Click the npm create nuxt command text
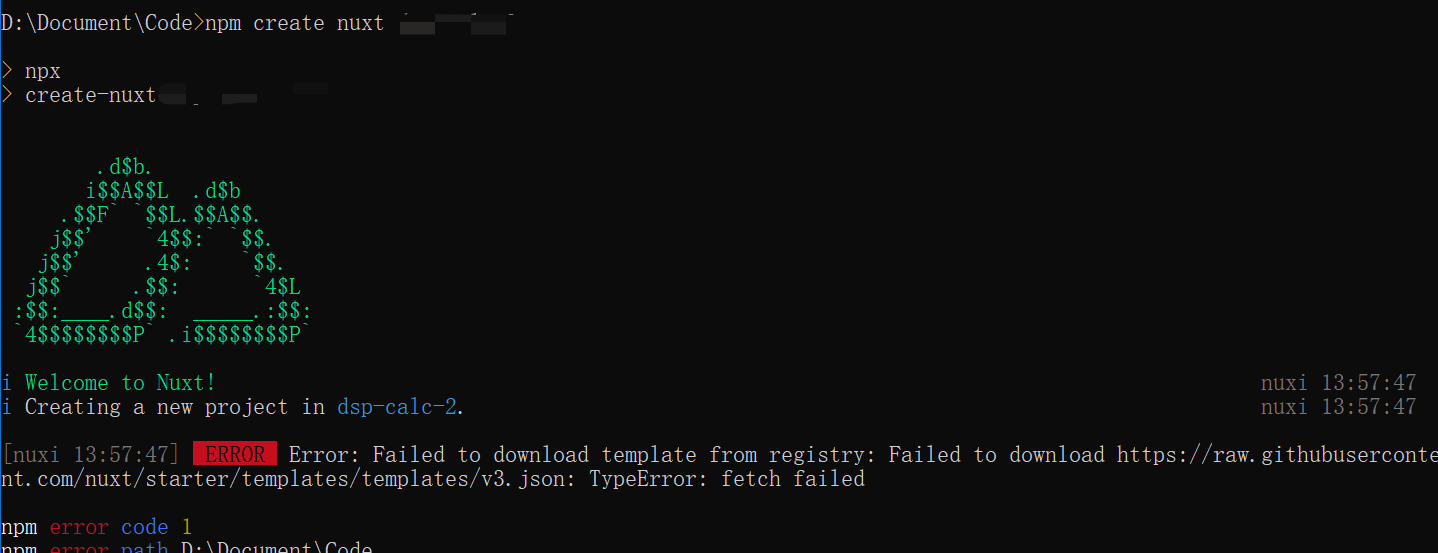The height and width of the screenshot is (553, 1438). pyautogui.click(x=294, y=23)
